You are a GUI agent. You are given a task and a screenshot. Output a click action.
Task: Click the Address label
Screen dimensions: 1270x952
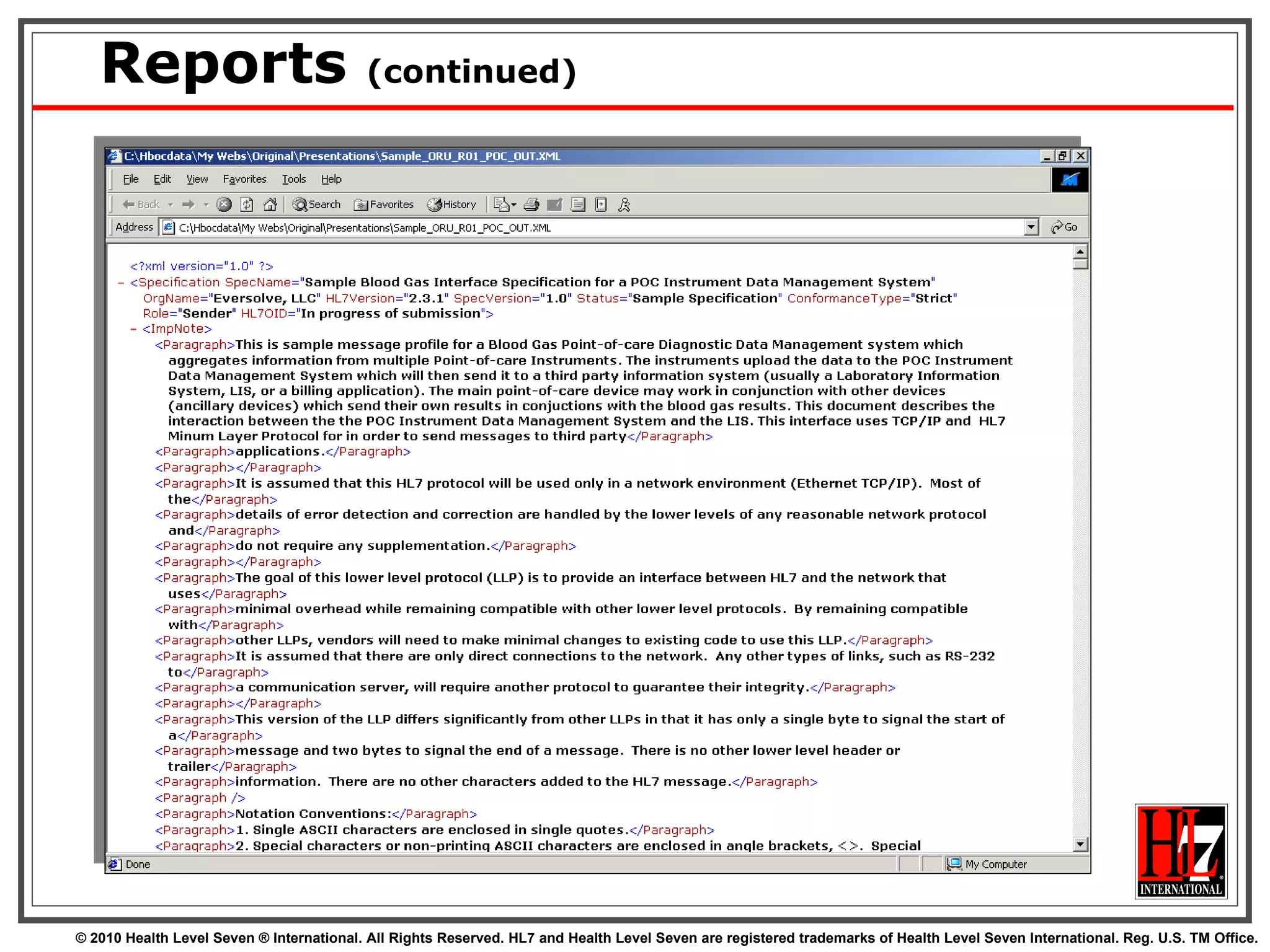134,227
